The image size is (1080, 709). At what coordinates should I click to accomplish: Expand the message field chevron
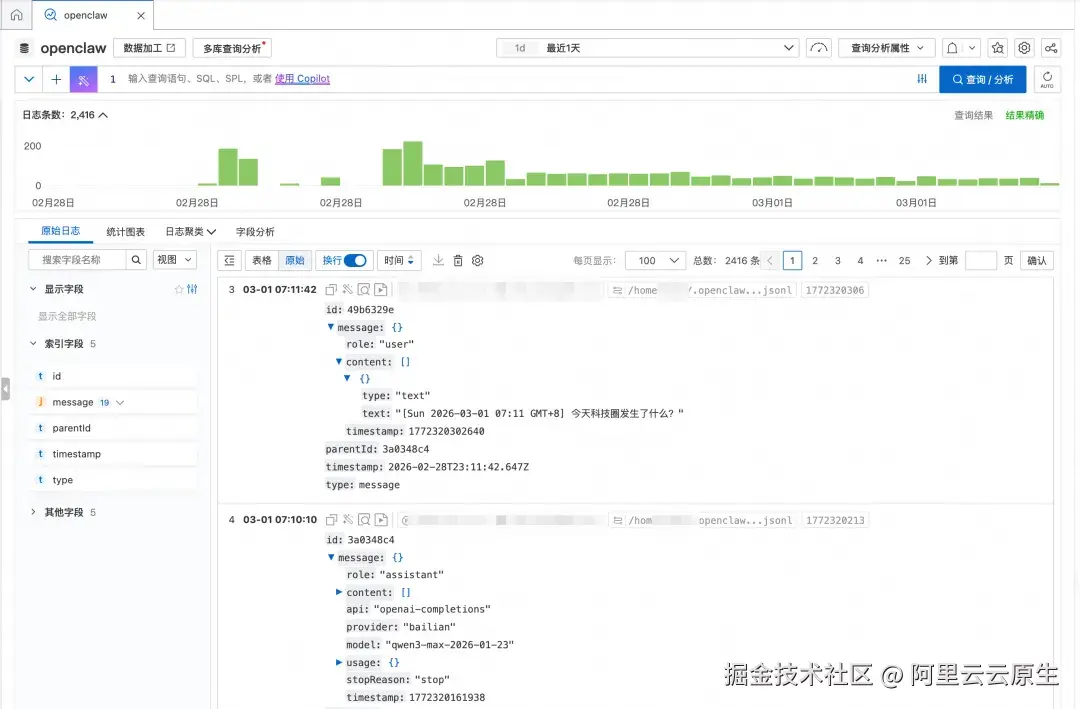pyautogui.click(x=120, y=402)
